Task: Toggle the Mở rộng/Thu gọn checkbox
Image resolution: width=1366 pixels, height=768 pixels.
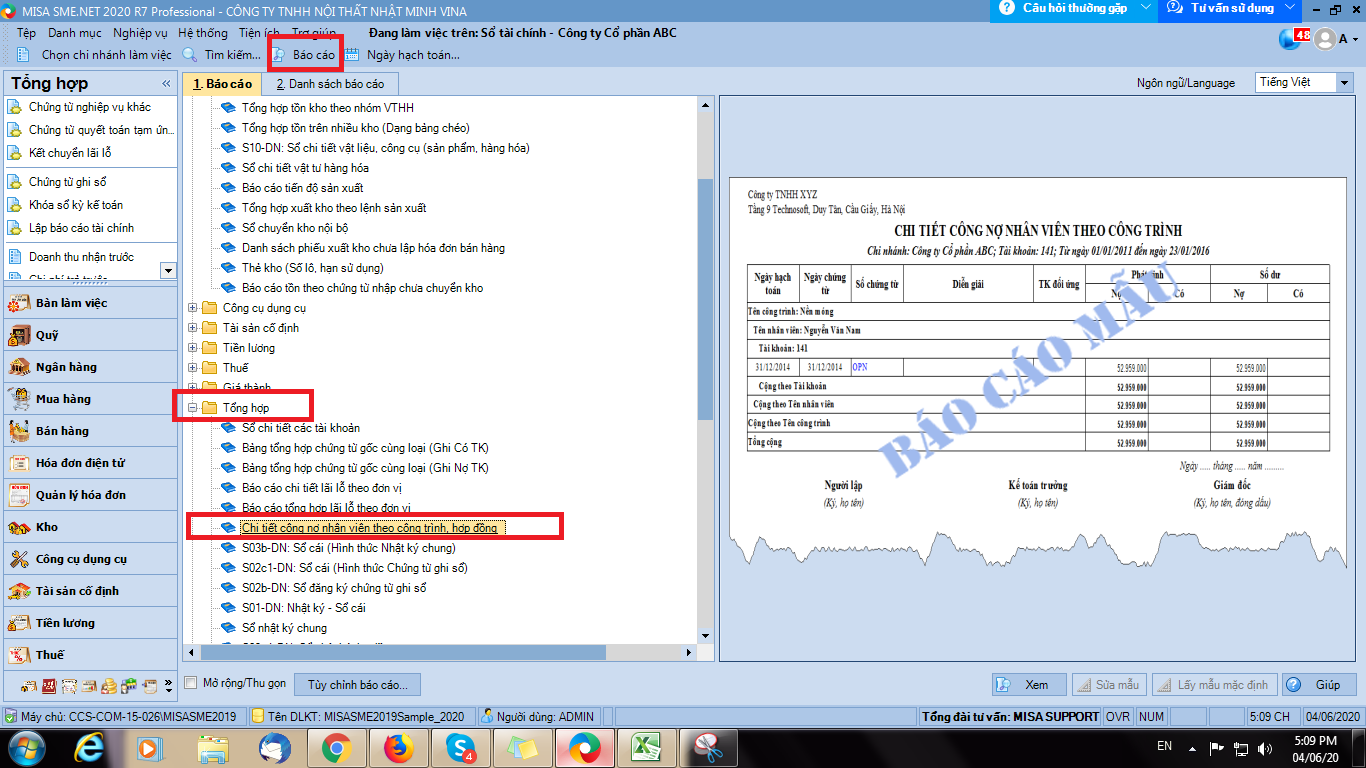Action: (191, 684)
